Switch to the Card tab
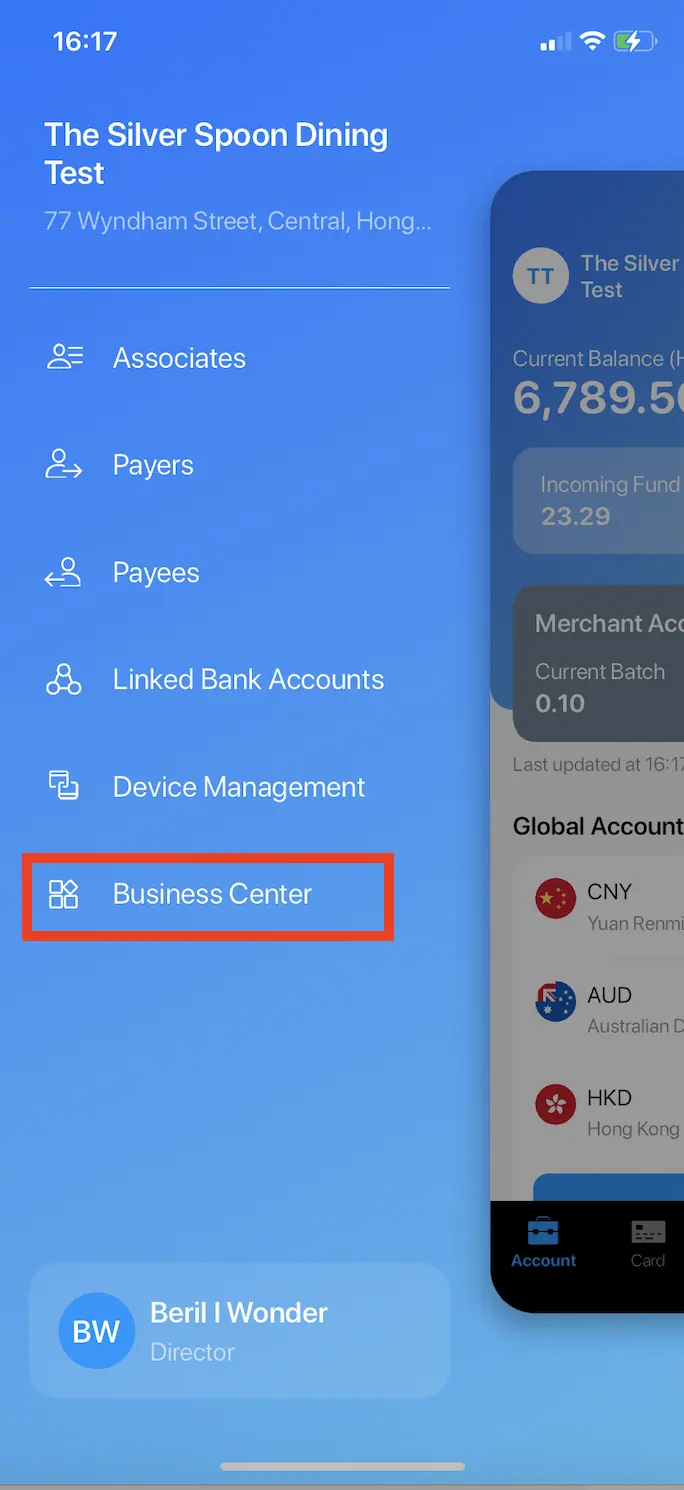684x1490 pixels. 648,1243
